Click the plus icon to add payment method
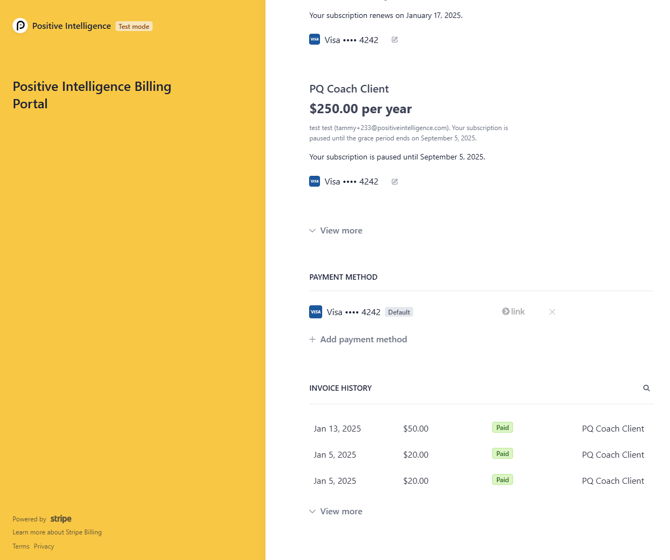This screenshot has width=670, height=560. (x=313, y=340)
